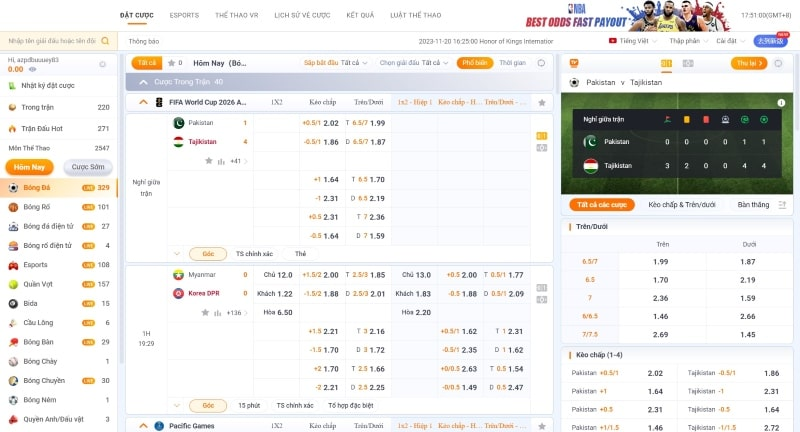This screenshot has height=432, width=800.
Task: Select Cầu Lông badminton icon
Action: (x=13, y=323)
